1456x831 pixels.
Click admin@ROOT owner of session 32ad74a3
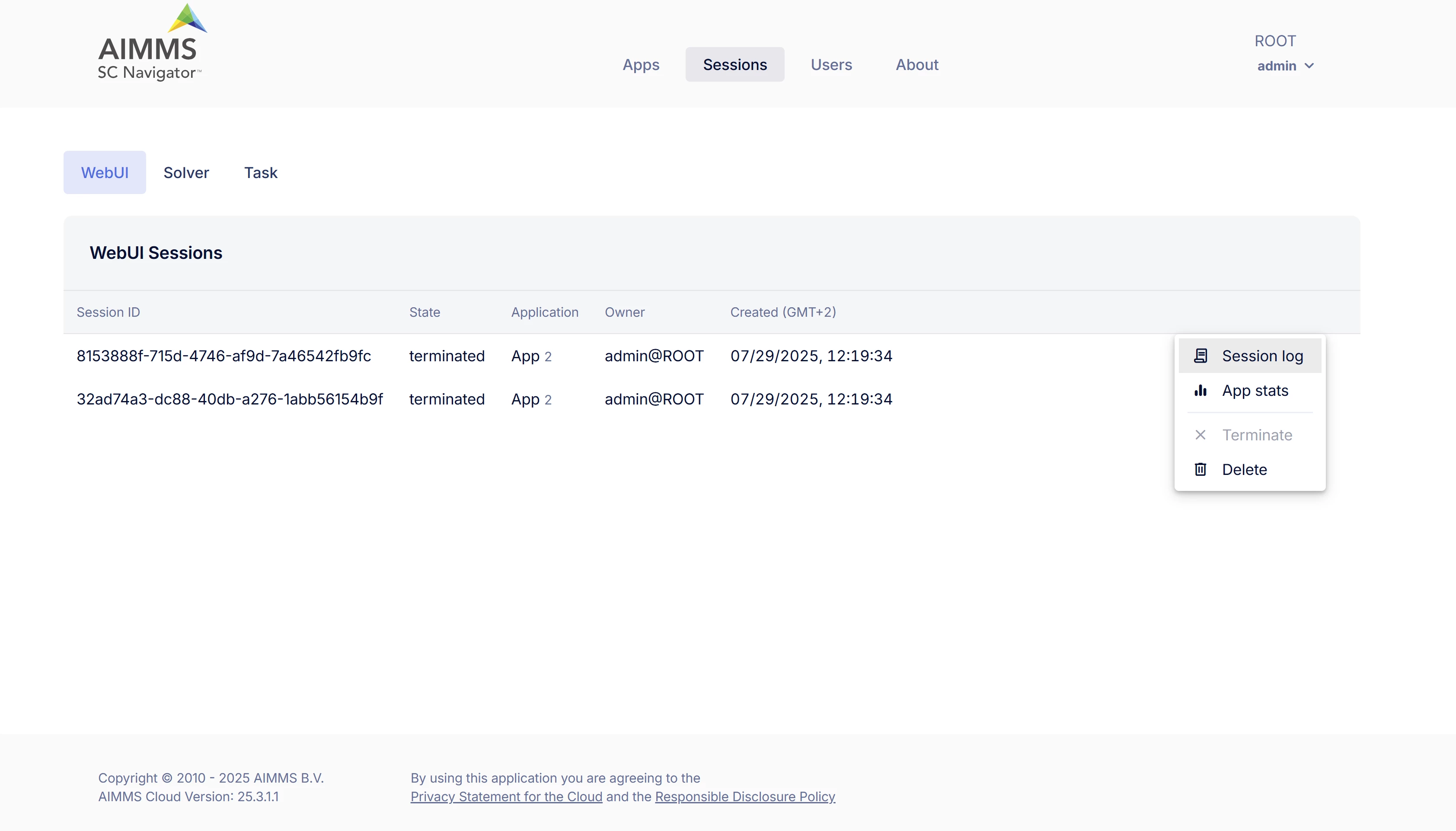pyautogui.click(x=655, y=399)
